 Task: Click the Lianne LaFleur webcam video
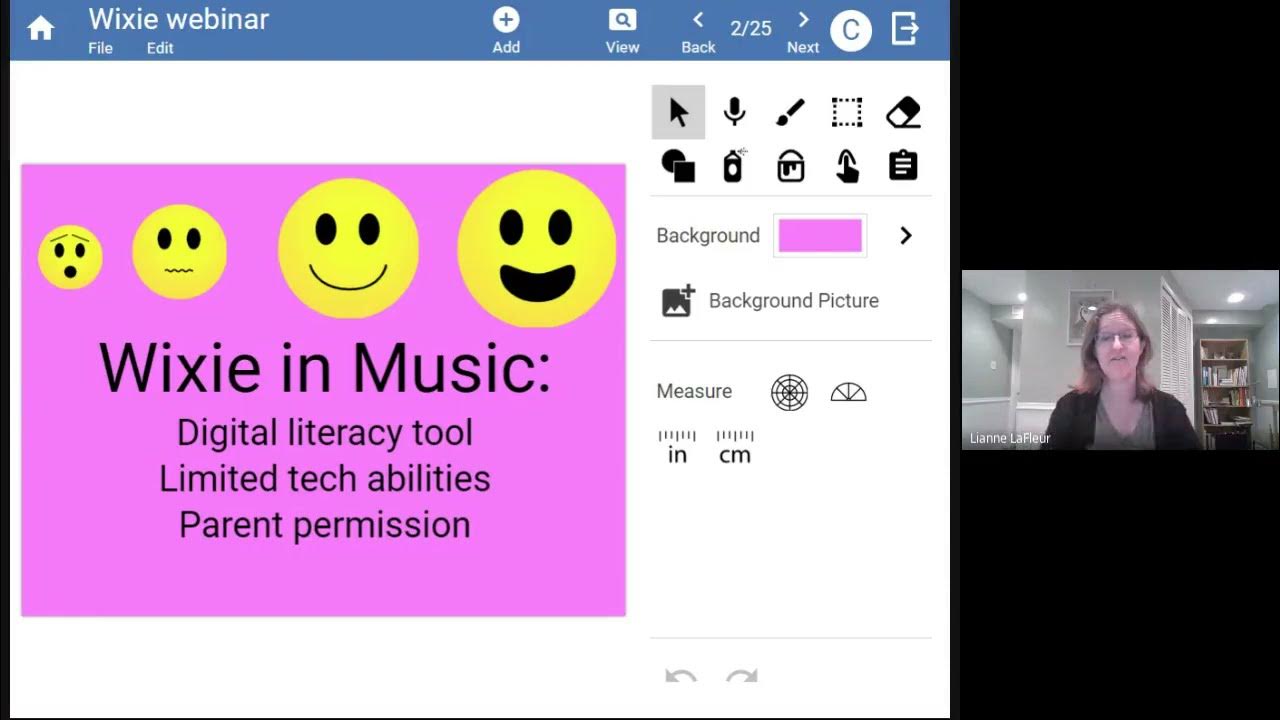point(1120,360)
